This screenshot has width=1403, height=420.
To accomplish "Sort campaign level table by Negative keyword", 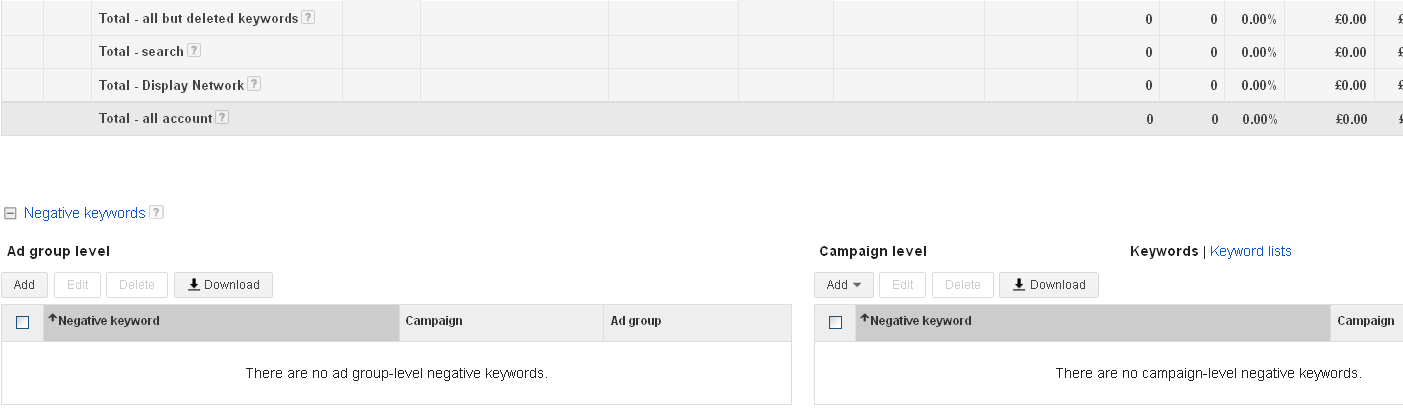I will click(x=921, y=321).
